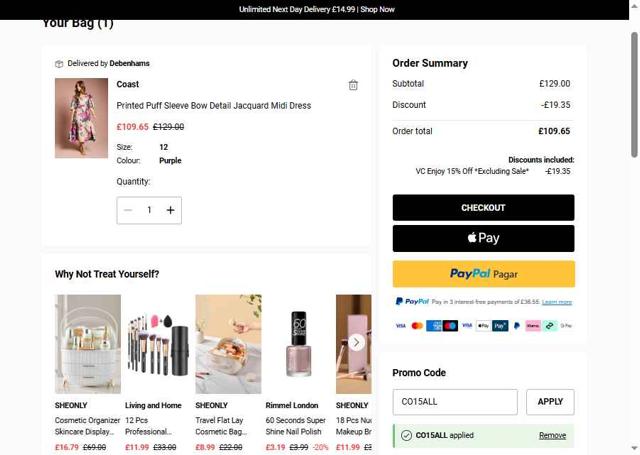640x455 pixels.
Task: Click the Cosmetic Organizer Skincare Display title
Action: (x=87, y=426)
